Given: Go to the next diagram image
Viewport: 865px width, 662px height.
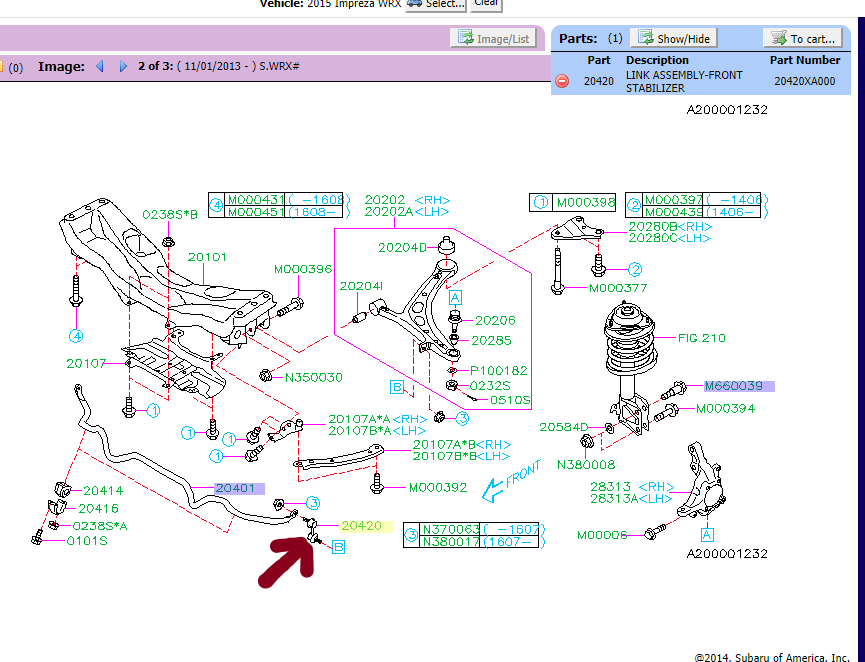Looking at the screenshot, I should pos(123,67).
